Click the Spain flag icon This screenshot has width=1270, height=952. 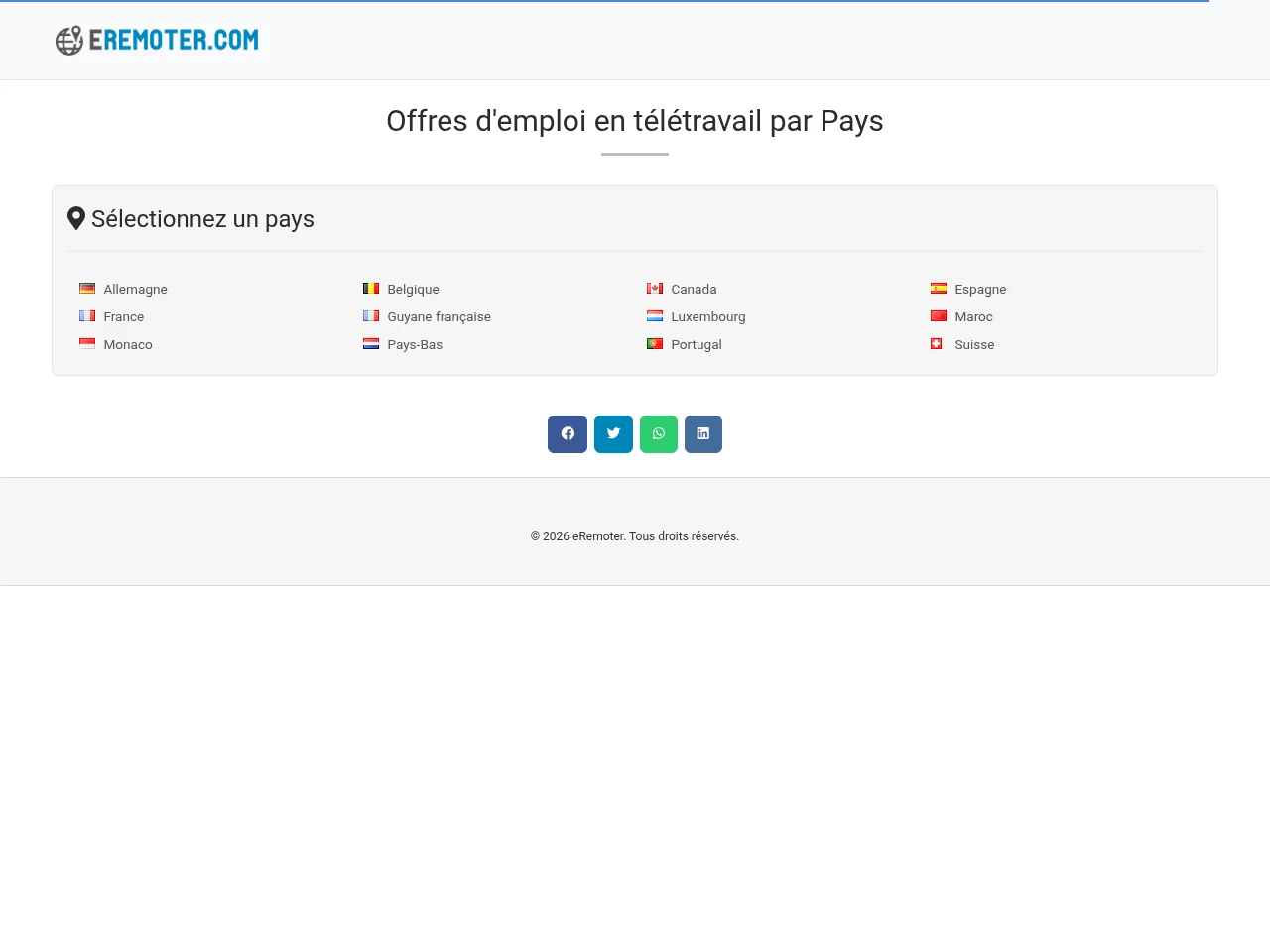(x=939, y=289)
